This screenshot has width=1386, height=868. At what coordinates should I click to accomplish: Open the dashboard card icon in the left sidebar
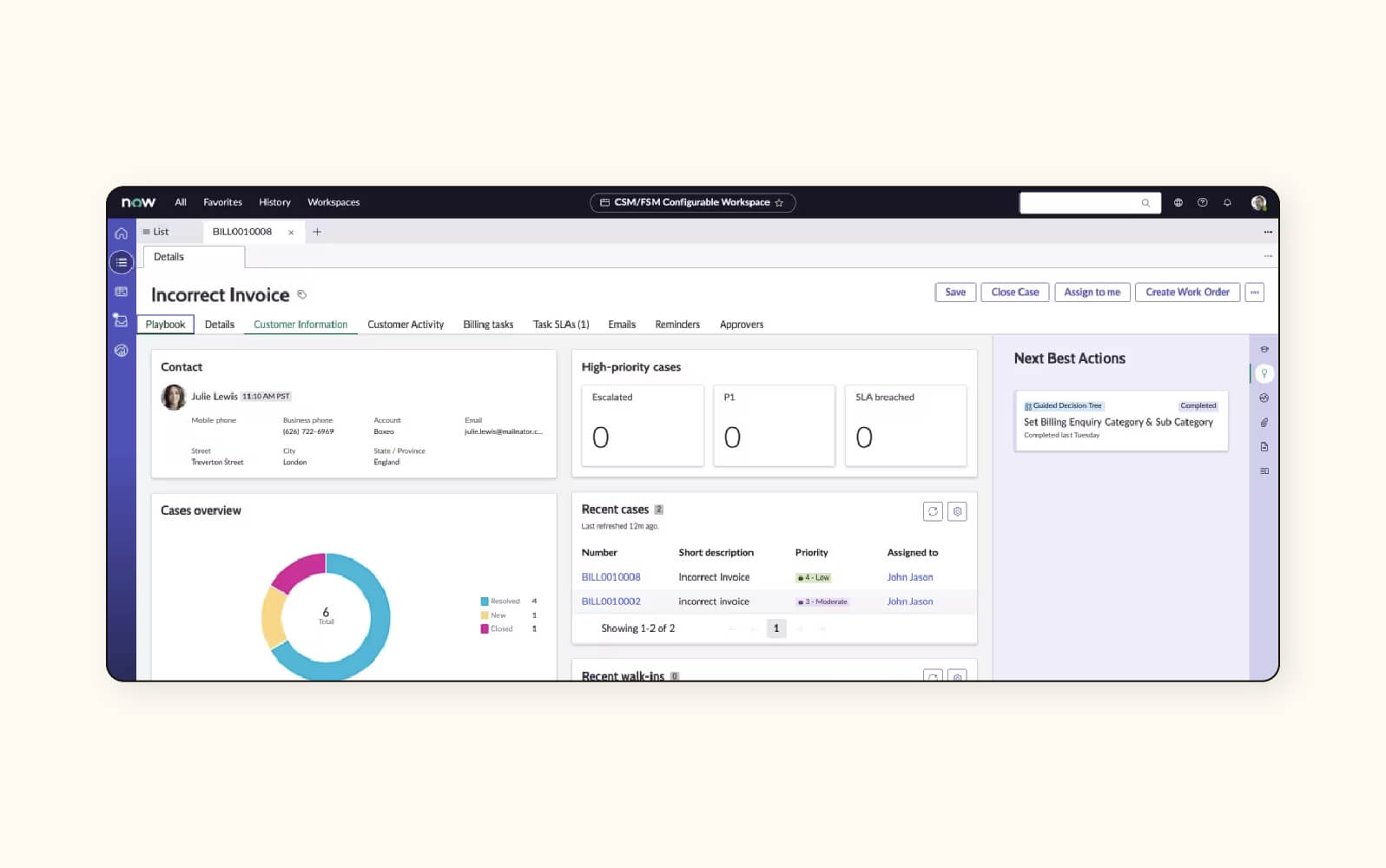point(122,292)
